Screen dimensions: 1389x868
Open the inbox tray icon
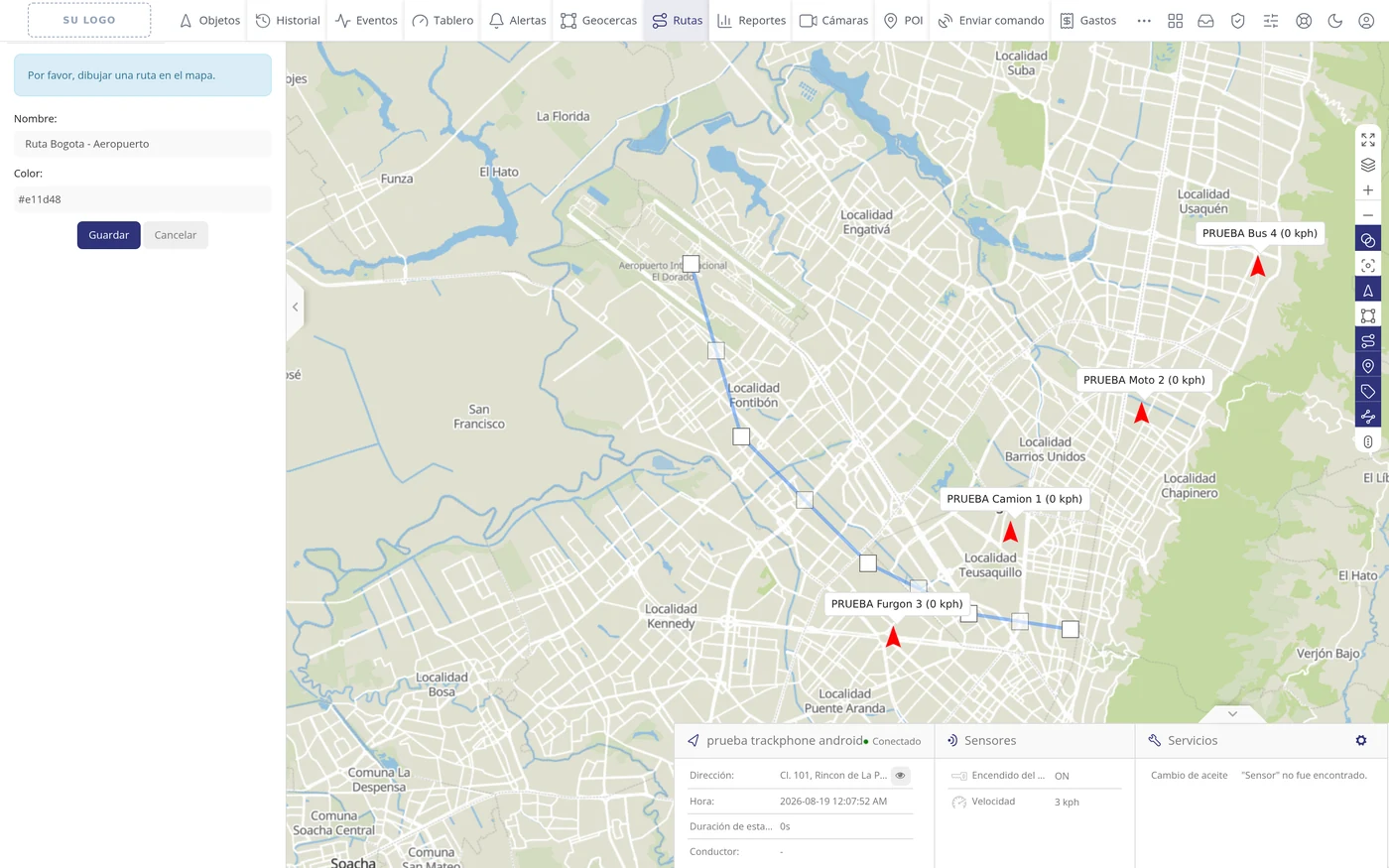pyautogui.click(x=1206, y=20)
